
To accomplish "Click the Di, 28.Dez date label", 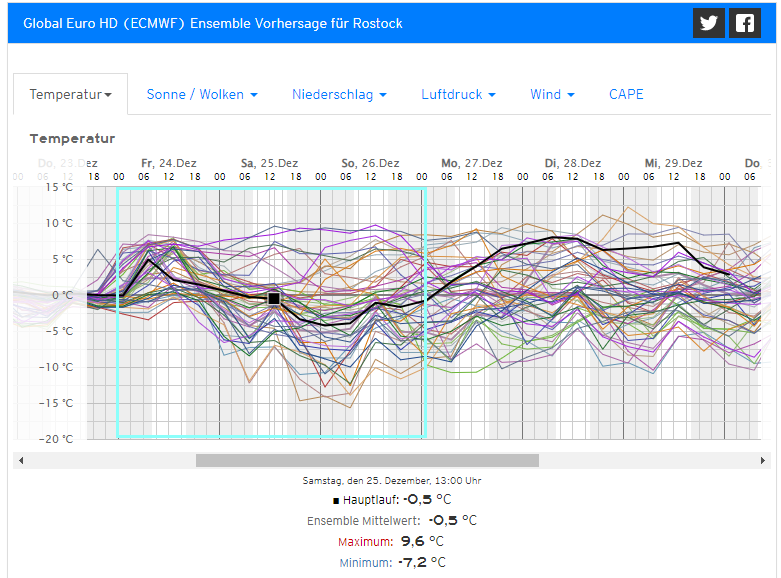I will (x=572, y=163).
